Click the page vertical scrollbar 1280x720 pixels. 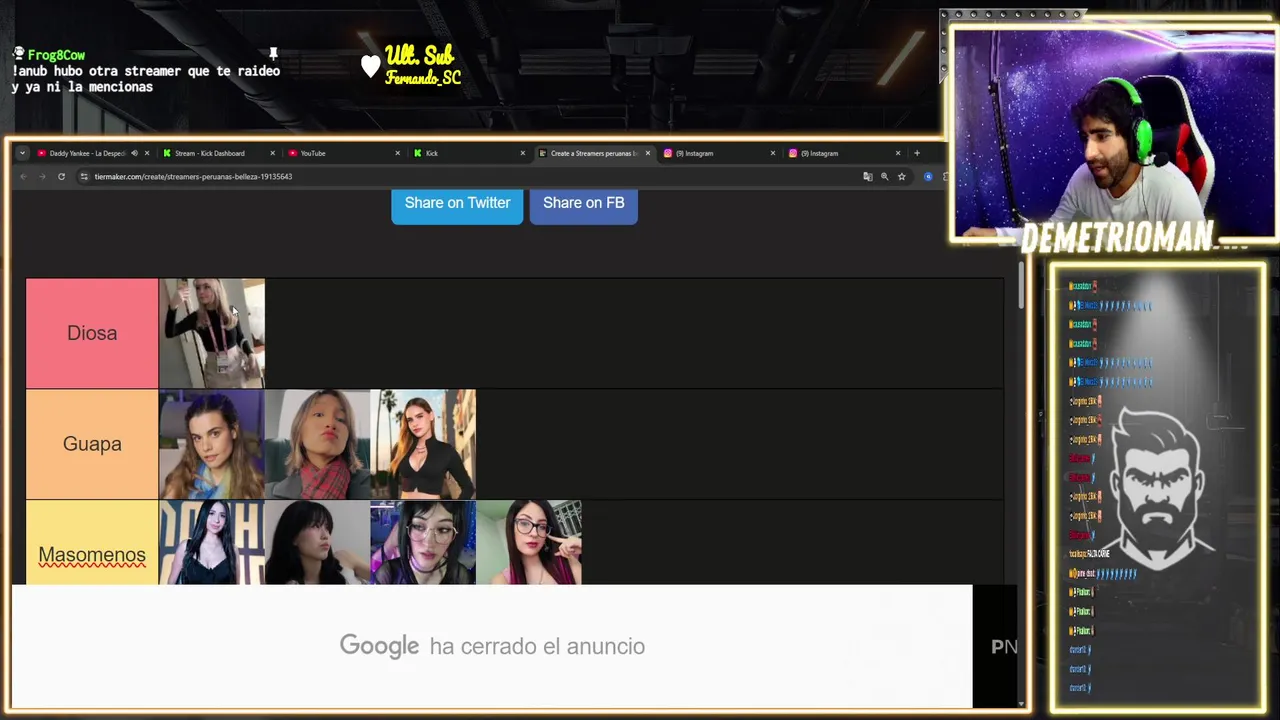pyautogui.click(x=1020, y=285)
